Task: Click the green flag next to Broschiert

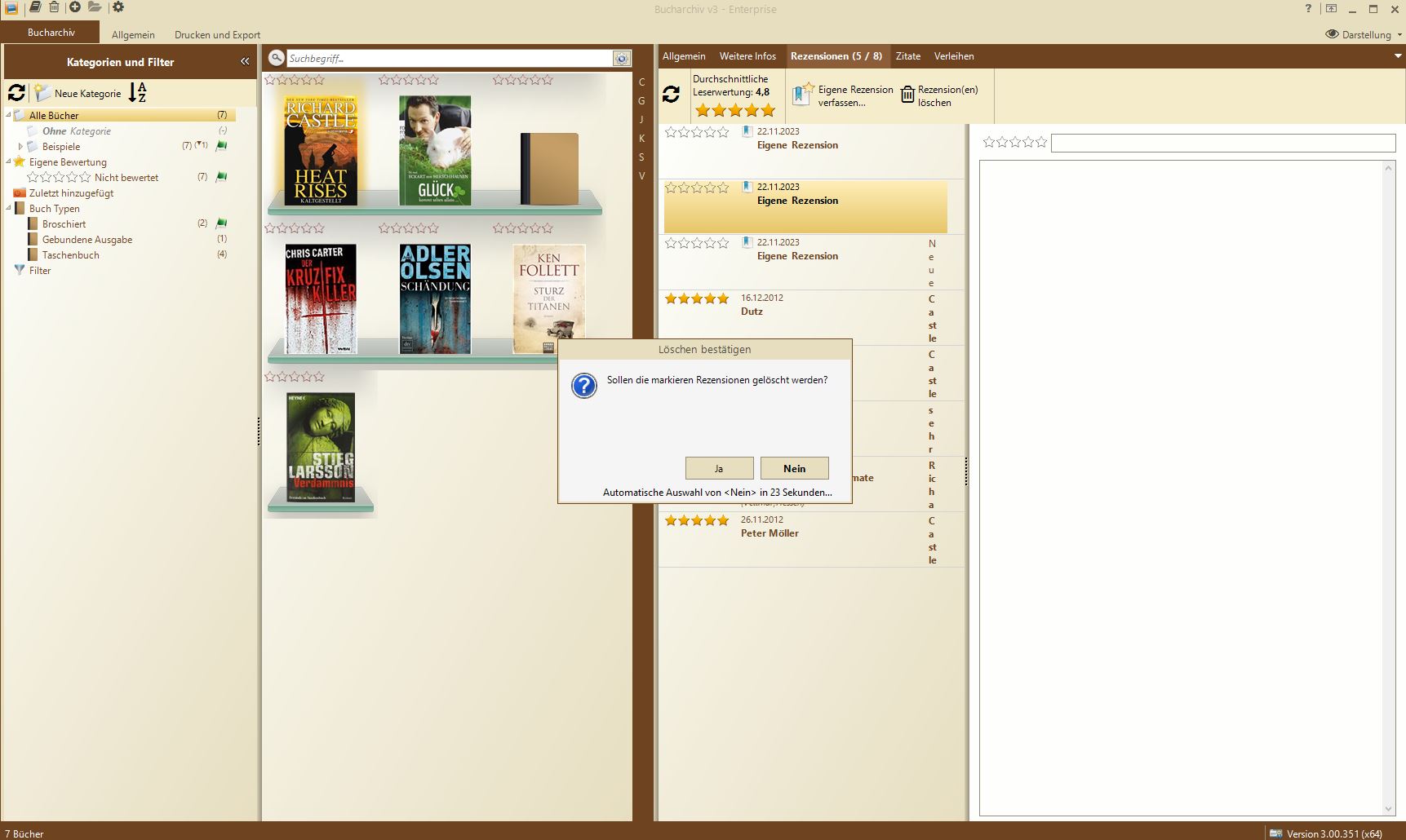Action: coord(221,223)
